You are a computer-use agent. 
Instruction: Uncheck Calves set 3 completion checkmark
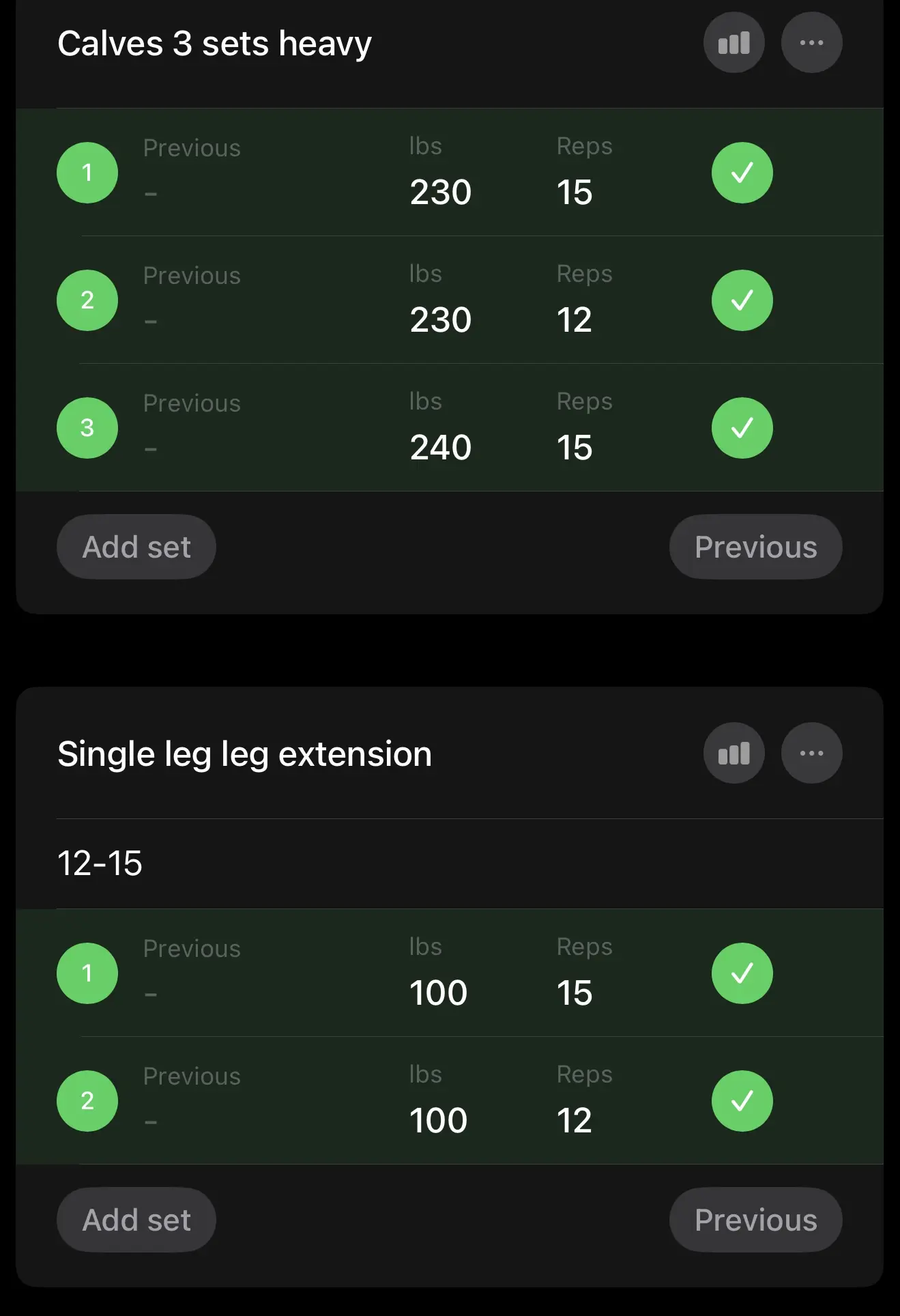pyautogui.click(x=742, y=428)
